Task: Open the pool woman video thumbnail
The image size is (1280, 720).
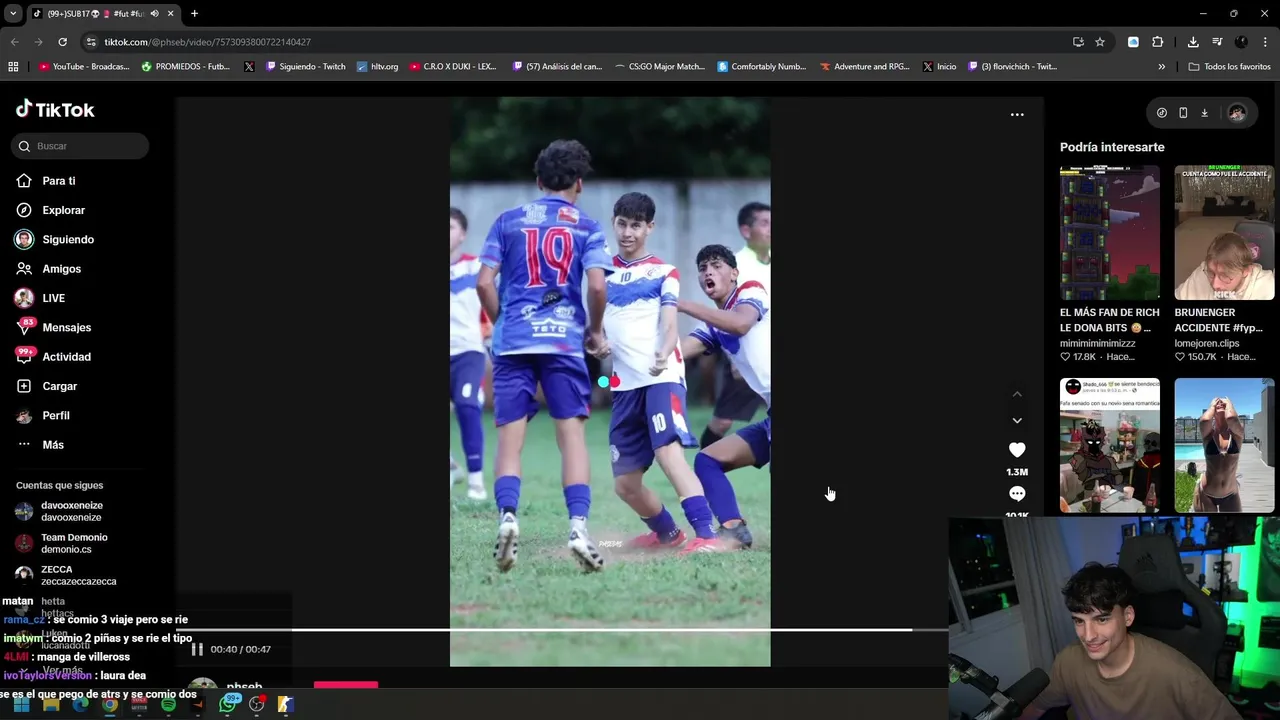Action: point(1224,446)
